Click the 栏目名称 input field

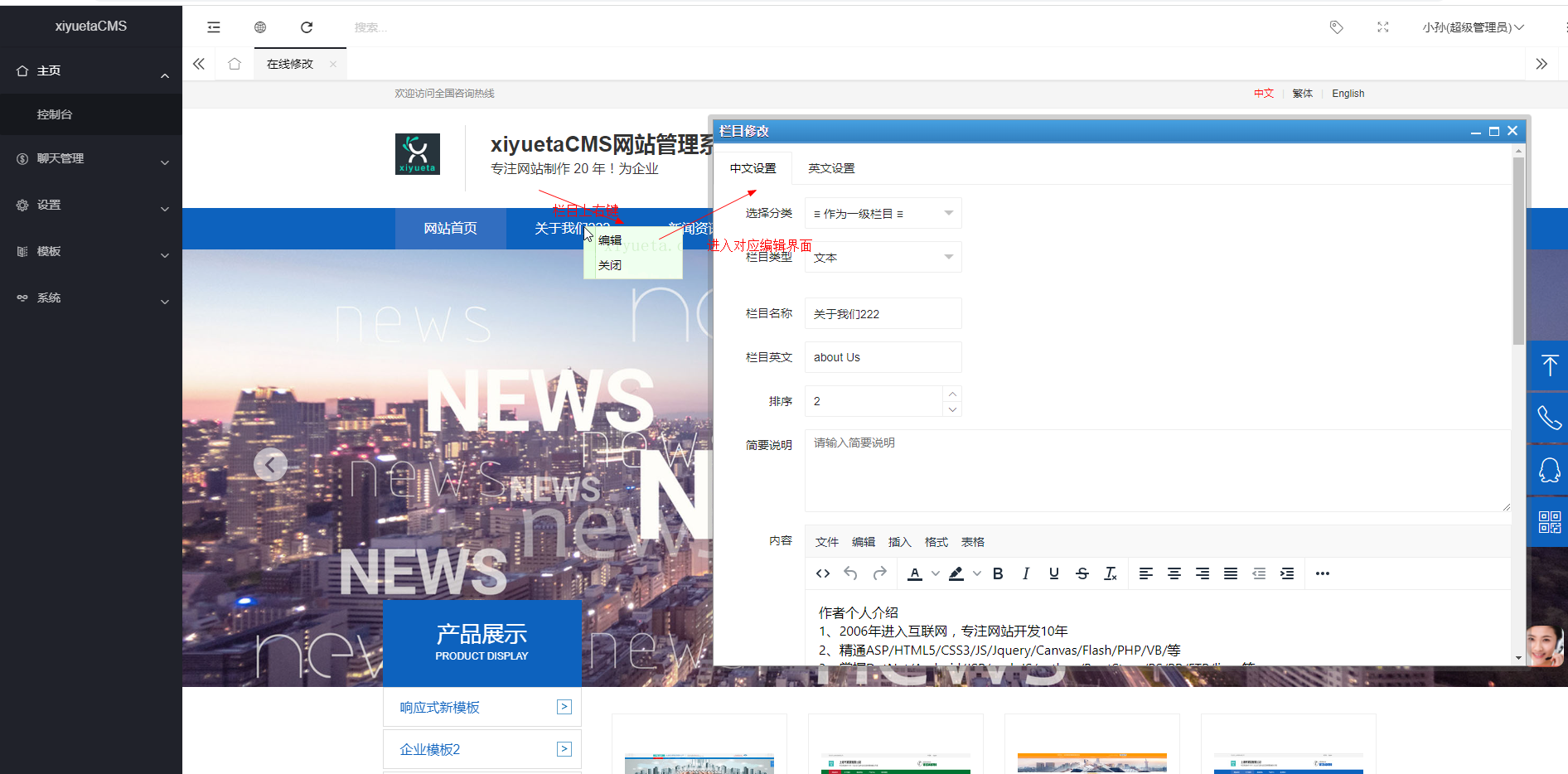tap(883, 314)
